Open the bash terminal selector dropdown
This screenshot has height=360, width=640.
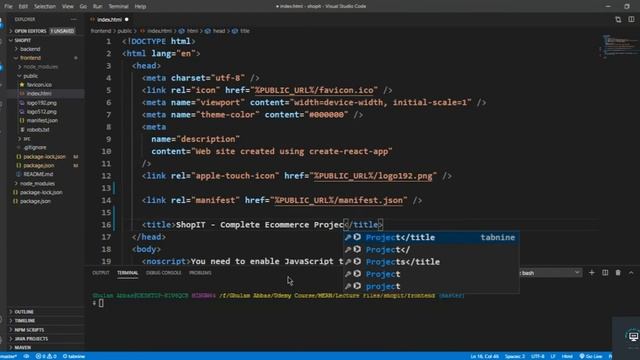[550, 273]
